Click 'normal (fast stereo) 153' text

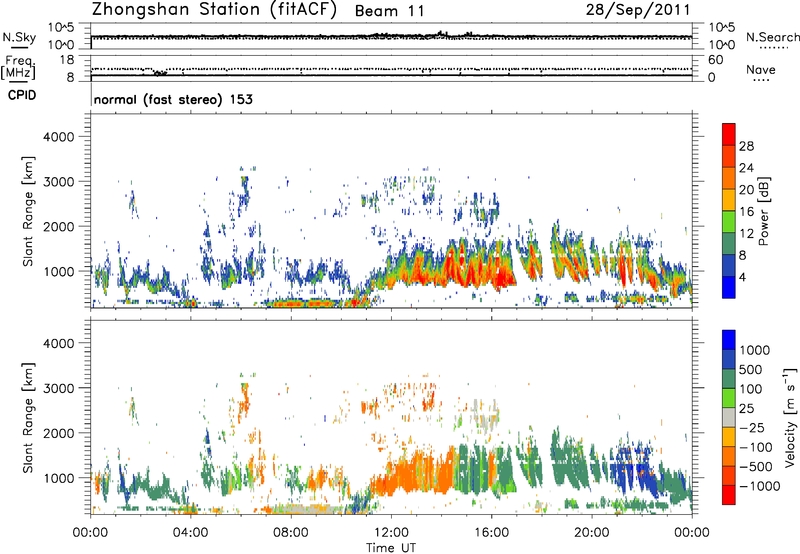point(173,99)
